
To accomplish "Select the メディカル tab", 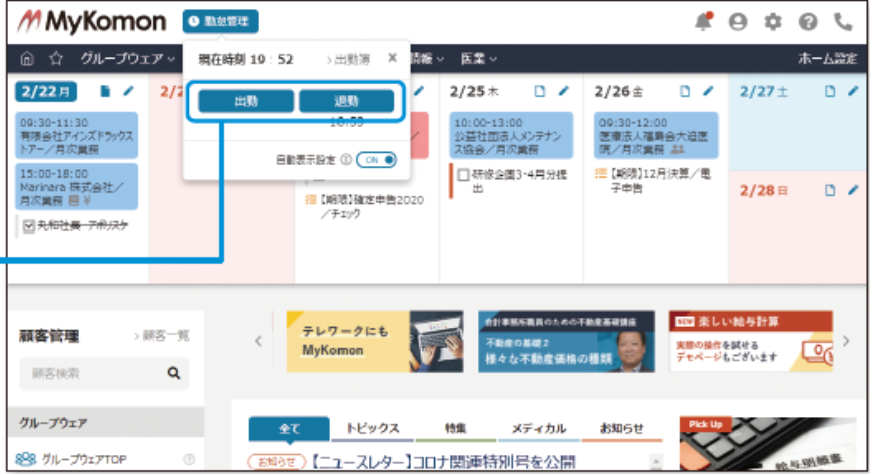I will coord(538,428).
